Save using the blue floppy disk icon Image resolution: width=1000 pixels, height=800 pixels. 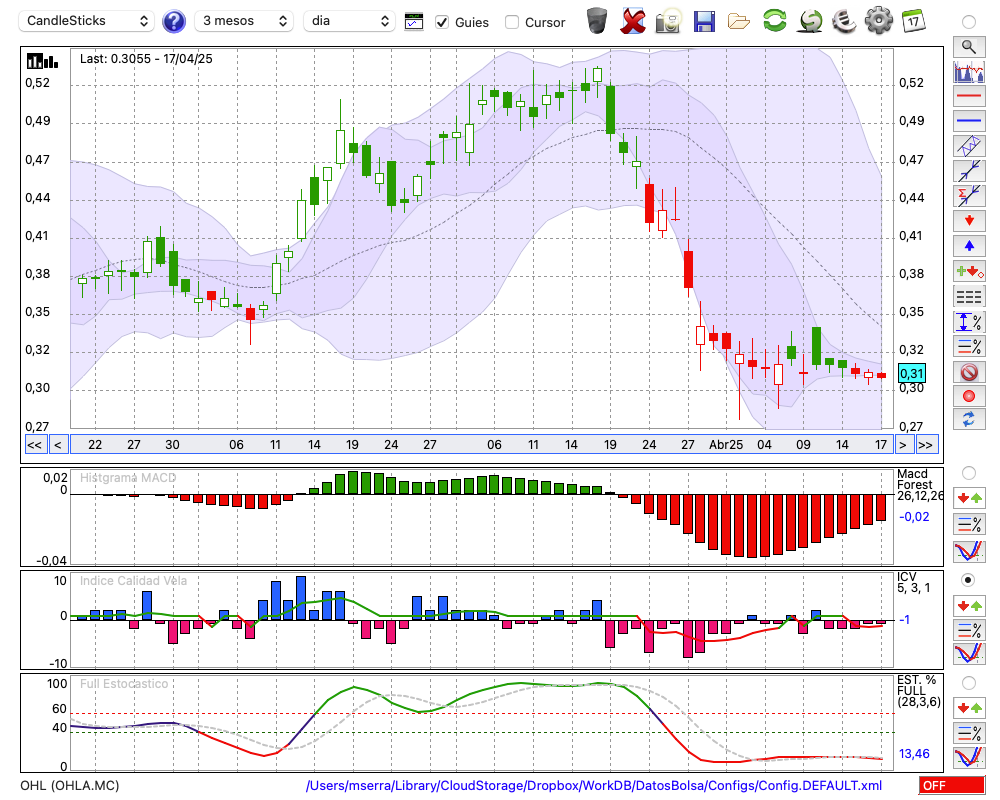(703, 22)
